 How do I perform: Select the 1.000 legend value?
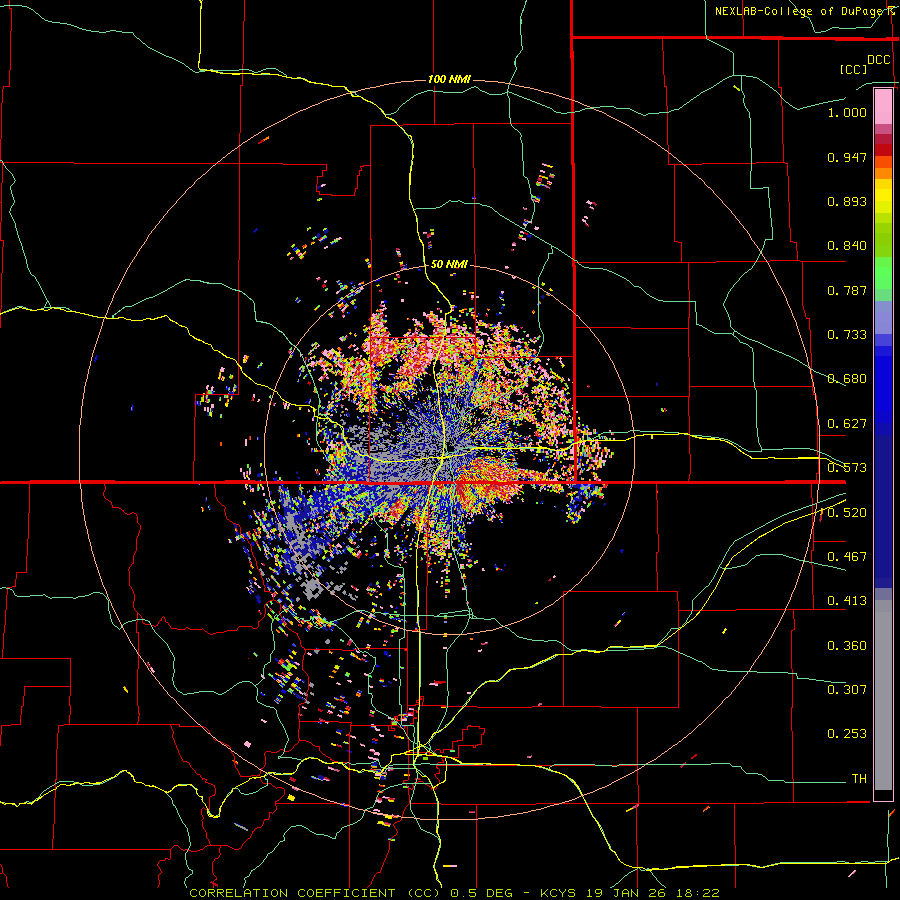point(847,112)
